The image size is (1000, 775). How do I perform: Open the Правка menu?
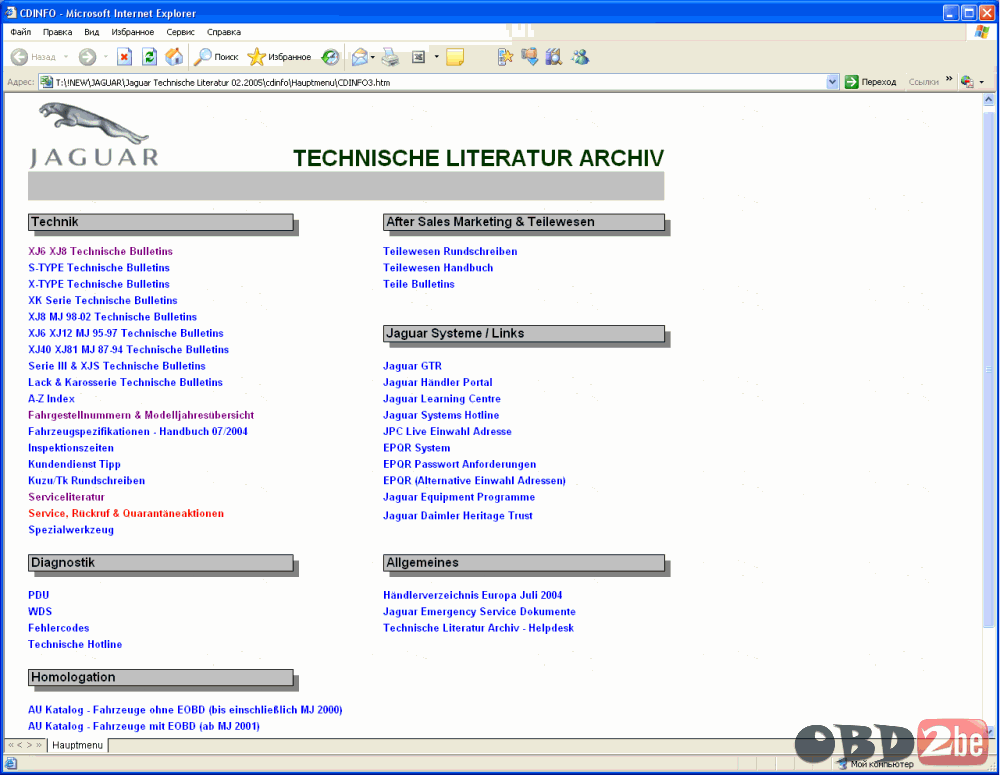coord(57,32)
